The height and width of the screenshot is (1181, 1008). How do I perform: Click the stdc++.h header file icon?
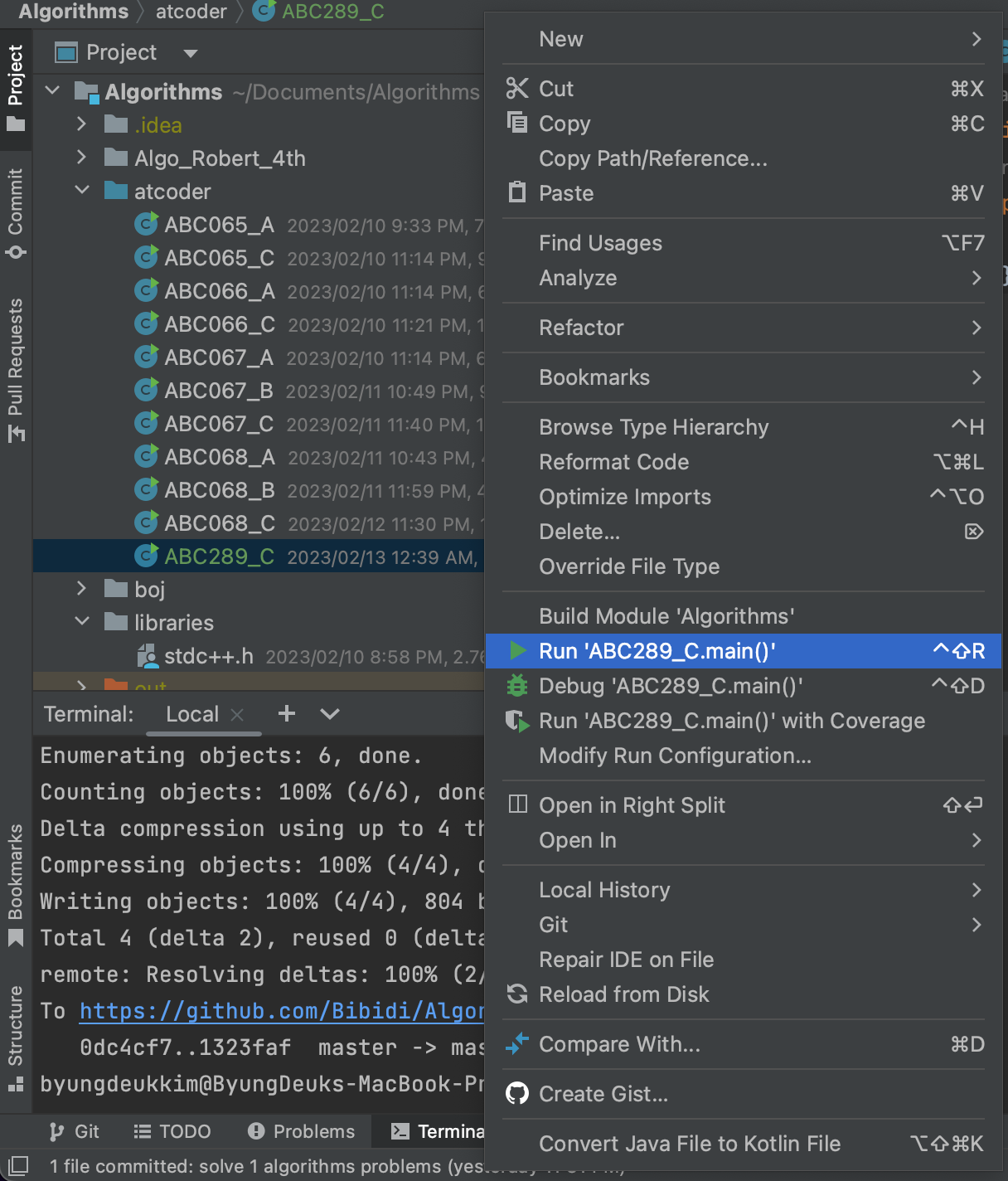(x=147, y=656)
